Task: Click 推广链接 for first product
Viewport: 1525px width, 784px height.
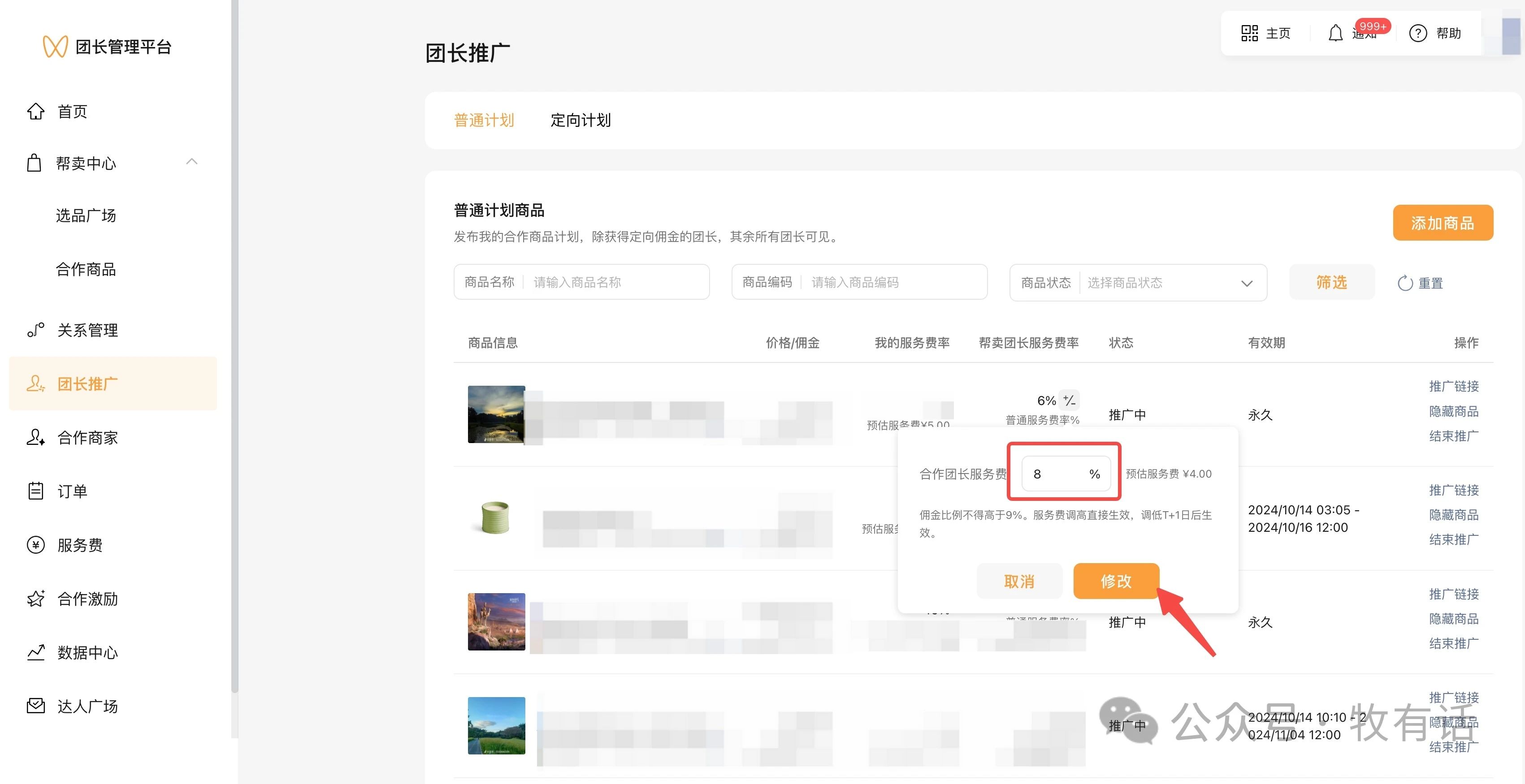Action: (x=1453, y=386)
